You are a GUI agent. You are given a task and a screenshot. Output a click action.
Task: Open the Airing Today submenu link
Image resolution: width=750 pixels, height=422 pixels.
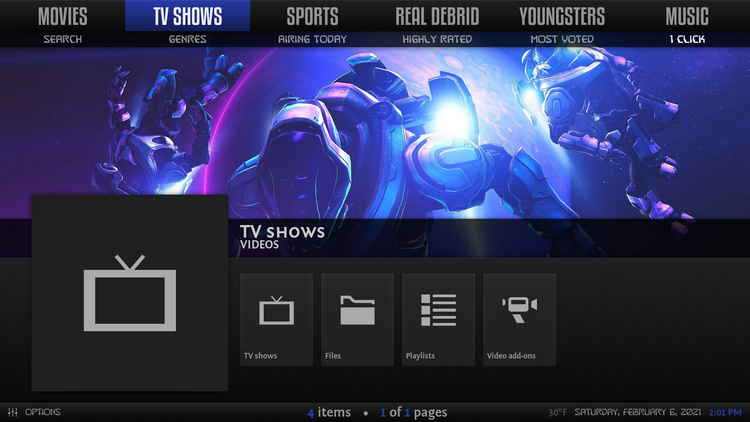[x=312, y=39]
